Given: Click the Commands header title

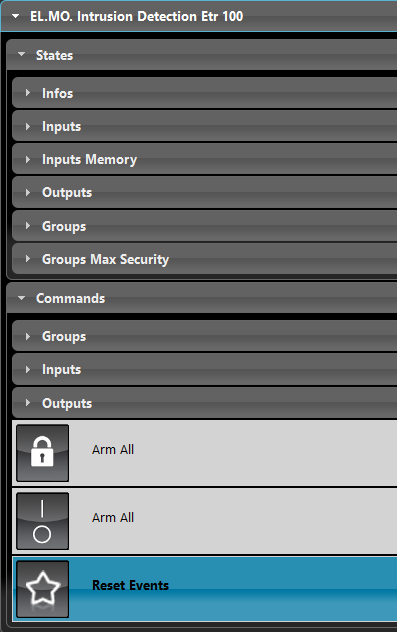Looking at the screenshot, I should point(71,298).
